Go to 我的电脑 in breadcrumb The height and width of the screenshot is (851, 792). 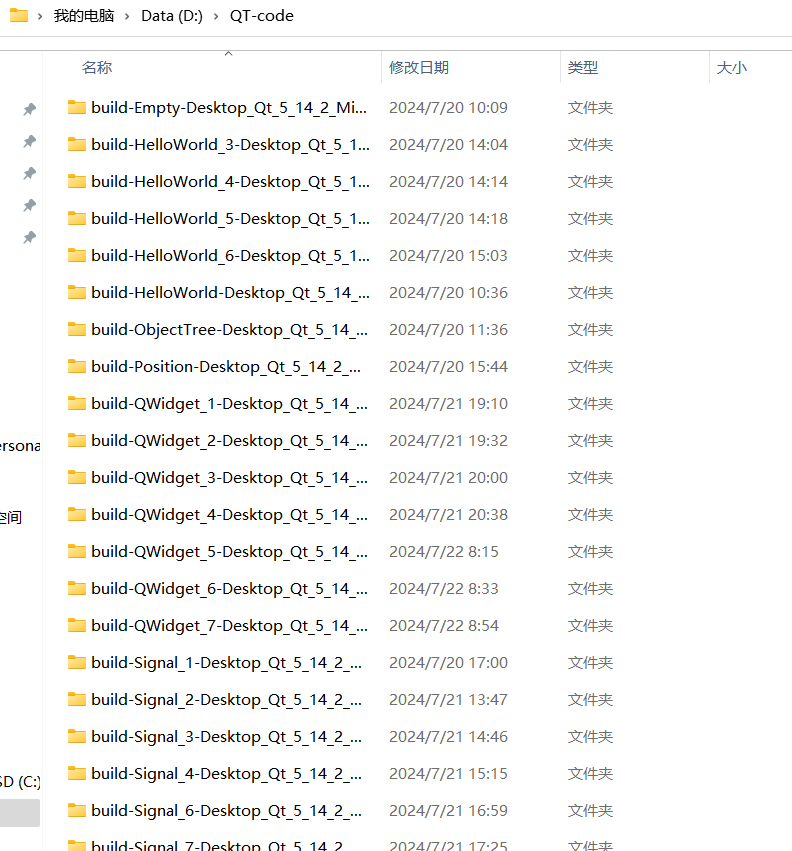pos(84,16)
